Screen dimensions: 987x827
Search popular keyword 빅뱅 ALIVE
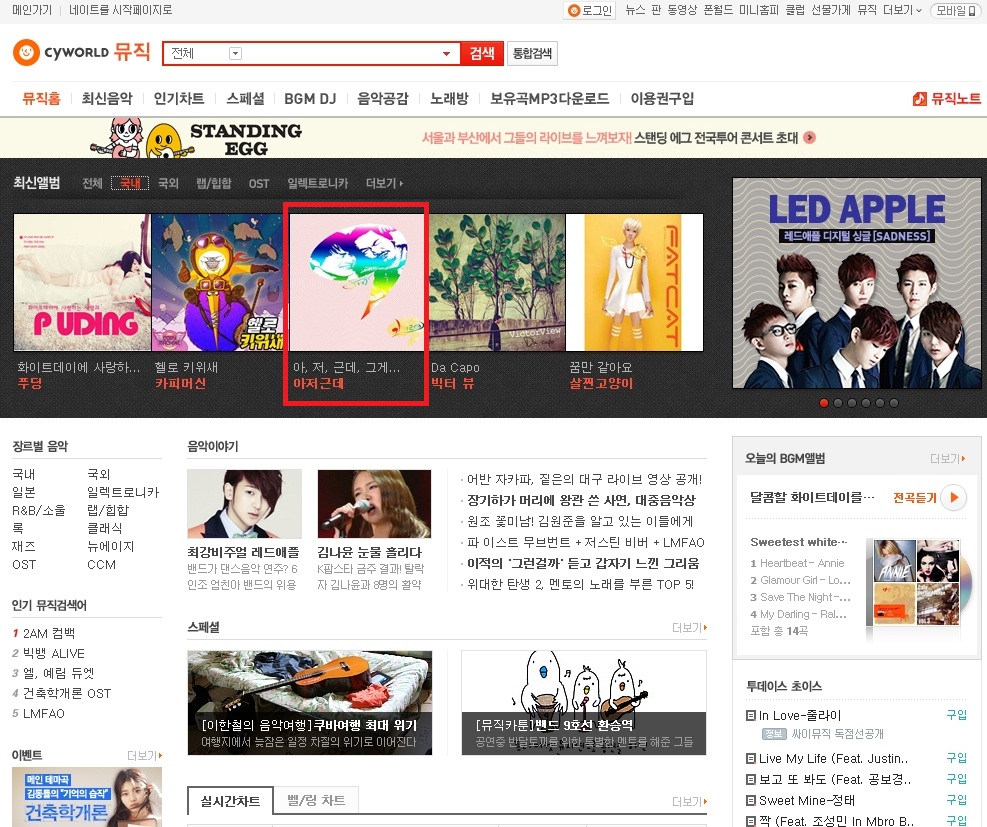tap(54, 653)
